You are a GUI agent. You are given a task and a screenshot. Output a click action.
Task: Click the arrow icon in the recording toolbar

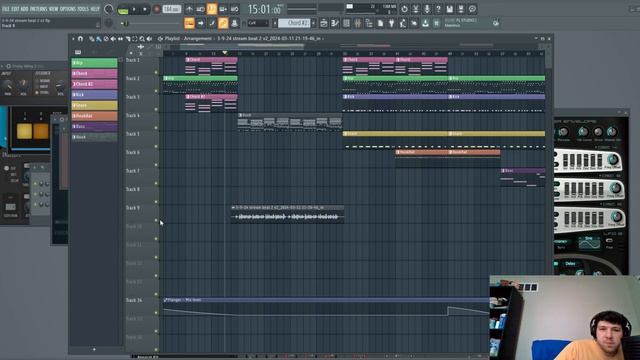200,23
